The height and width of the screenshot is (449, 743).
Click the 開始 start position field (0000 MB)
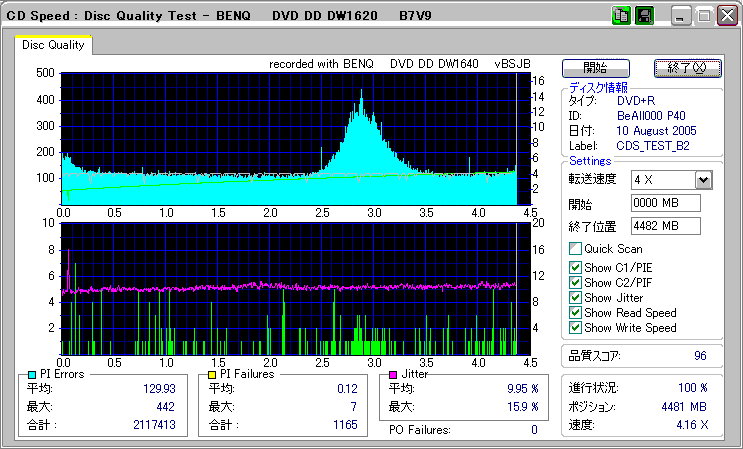point(666,203)
